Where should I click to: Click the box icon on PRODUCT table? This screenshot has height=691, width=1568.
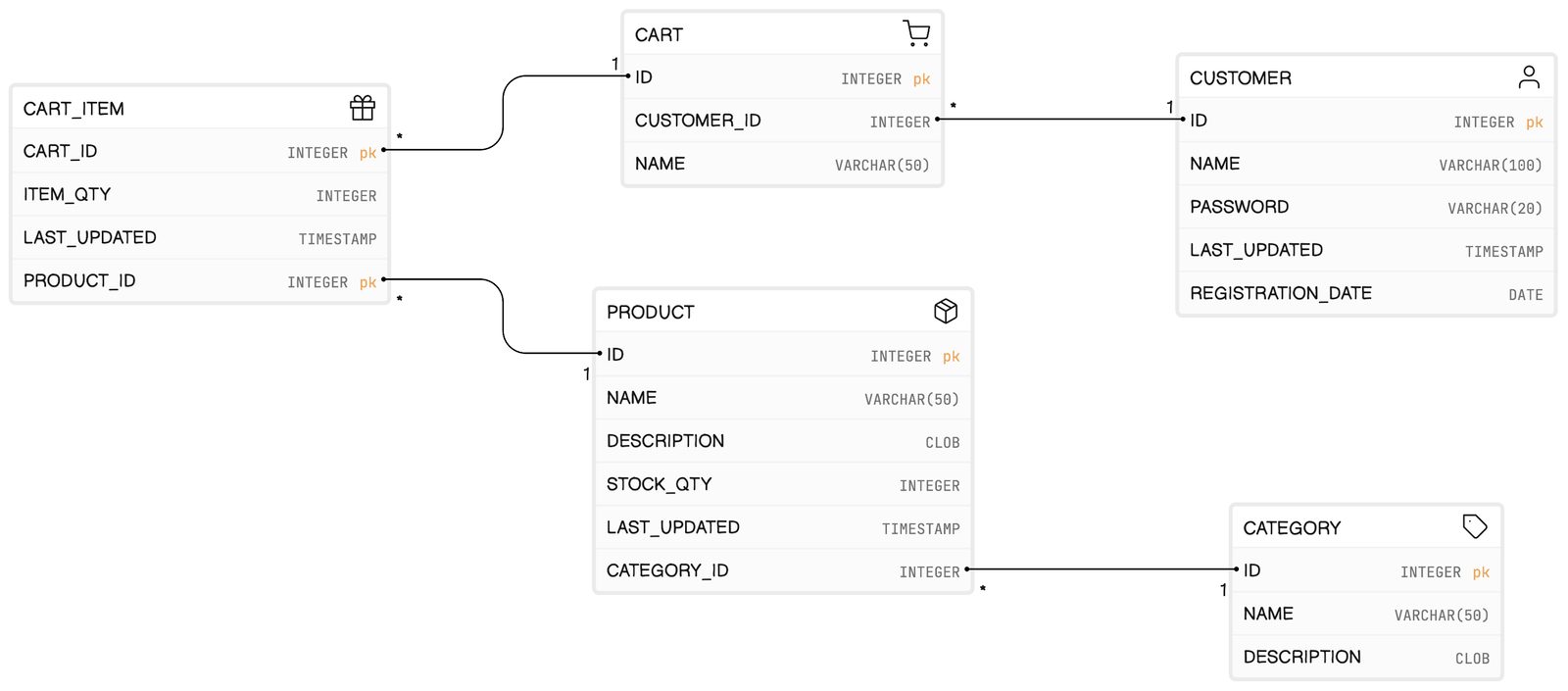[x=946, y=311]
